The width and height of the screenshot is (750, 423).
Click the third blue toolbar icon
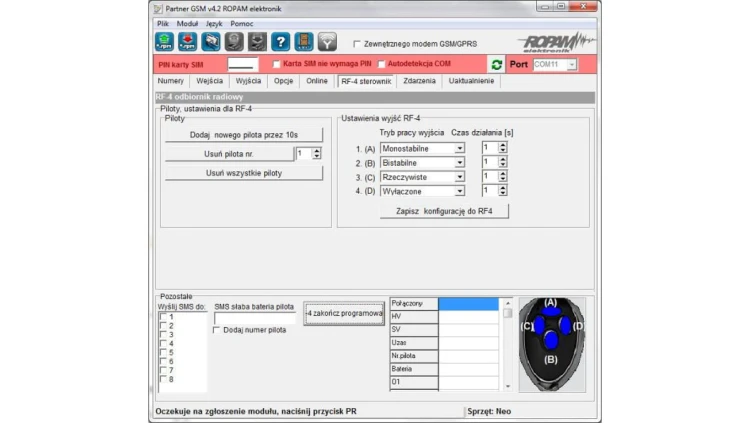pyautogui.click(x=210, y=42)
